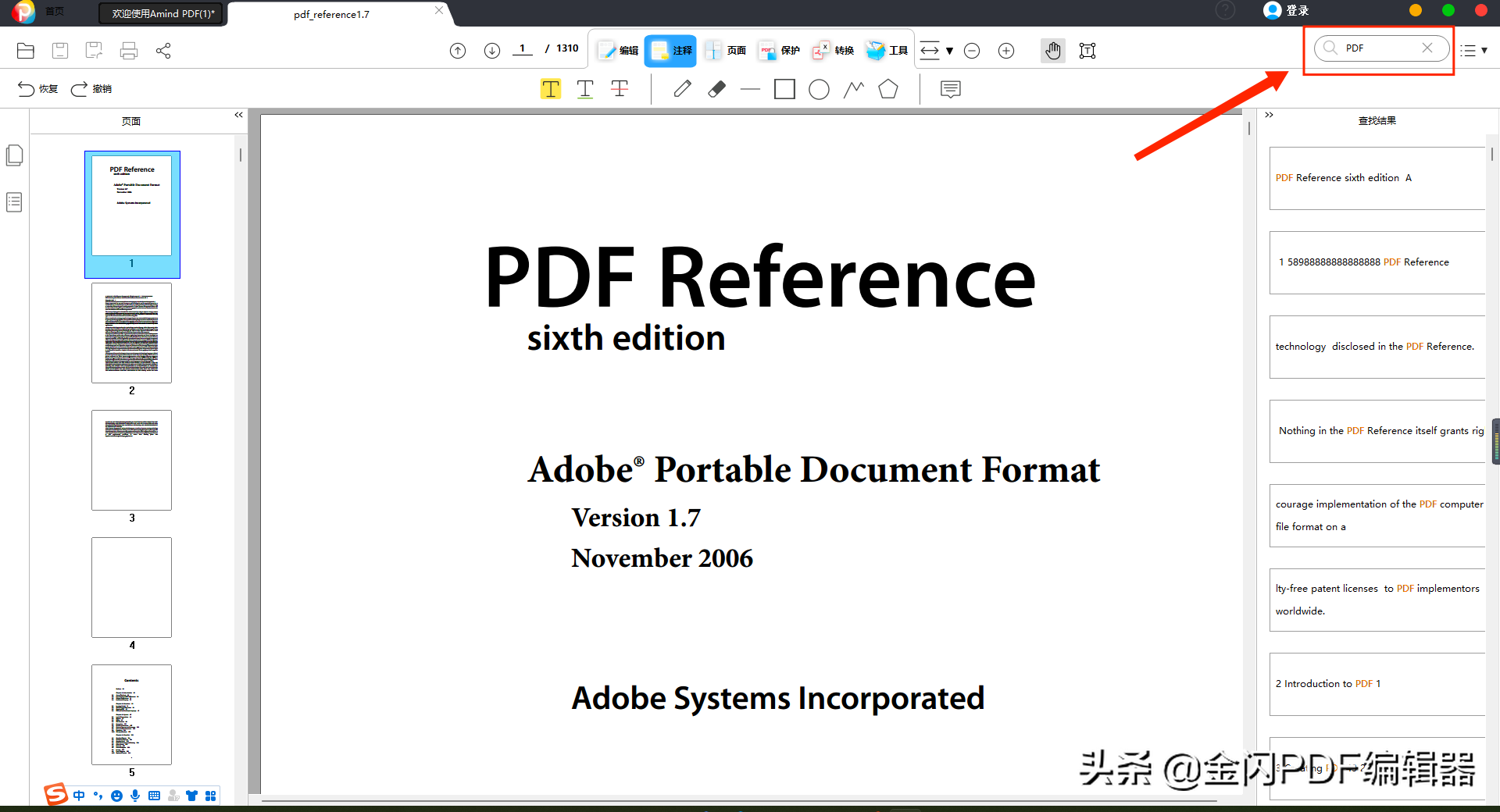Image resolution: width=1500 pixels, height=812 pixels.
Task: Go to next page with down arrow
Action: tap(492, 51)
